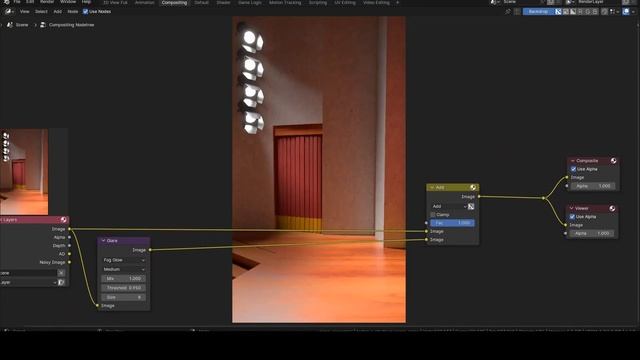Toggle include alpha icon on Add node
This screenshot has height=360, width=640.
[x=471, y=207]
